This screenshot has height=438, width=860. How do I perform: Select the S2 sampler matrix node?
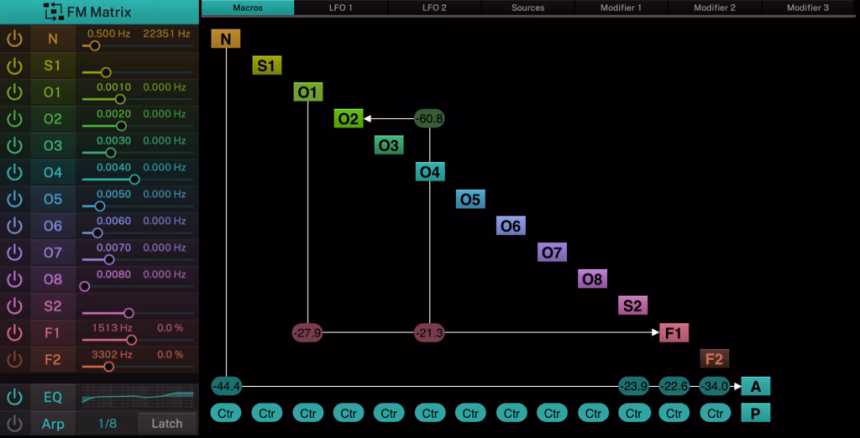[632, 306]
